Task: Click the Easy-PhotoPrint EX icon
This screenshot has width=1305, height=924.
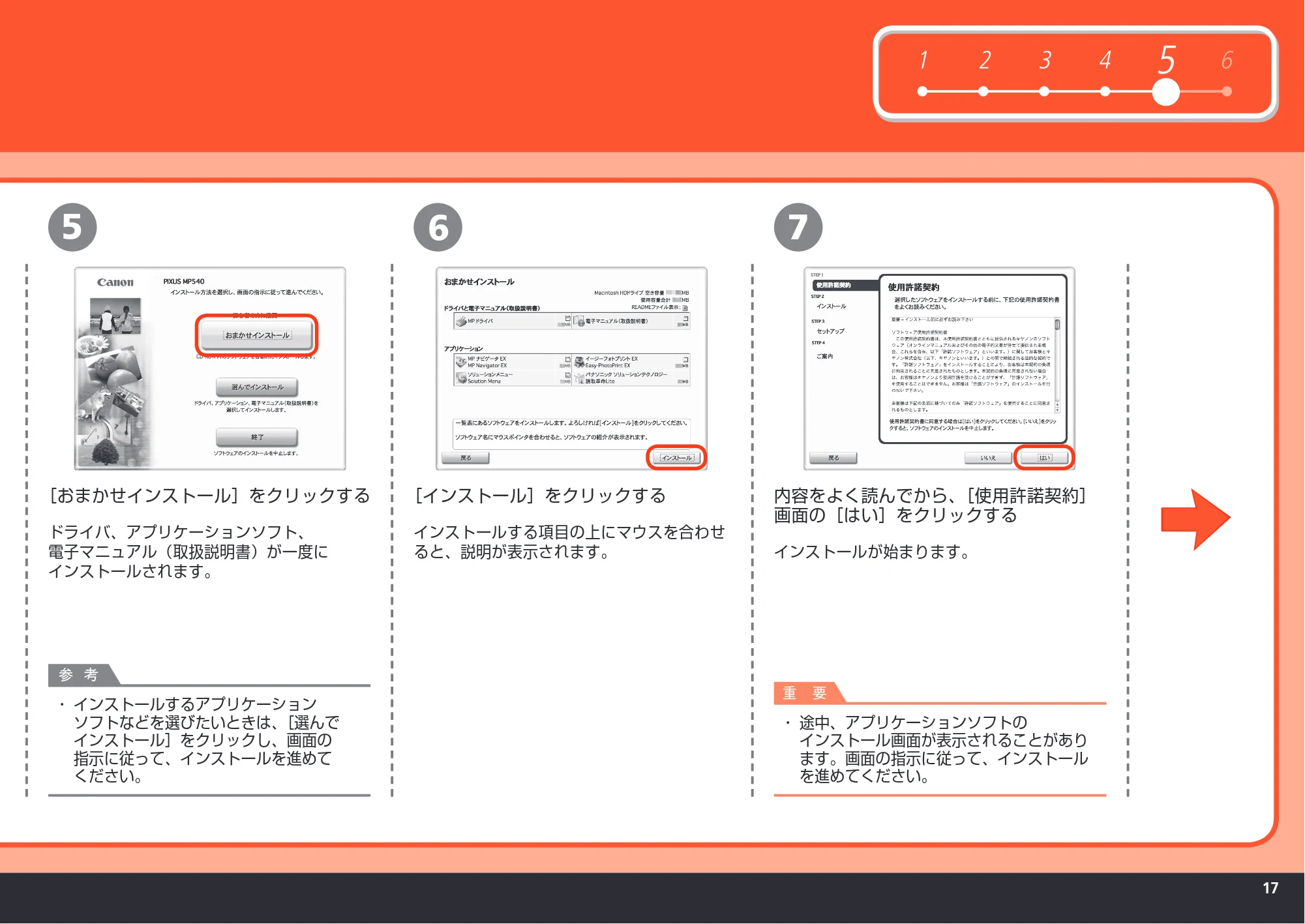Action: coord(578,362)
